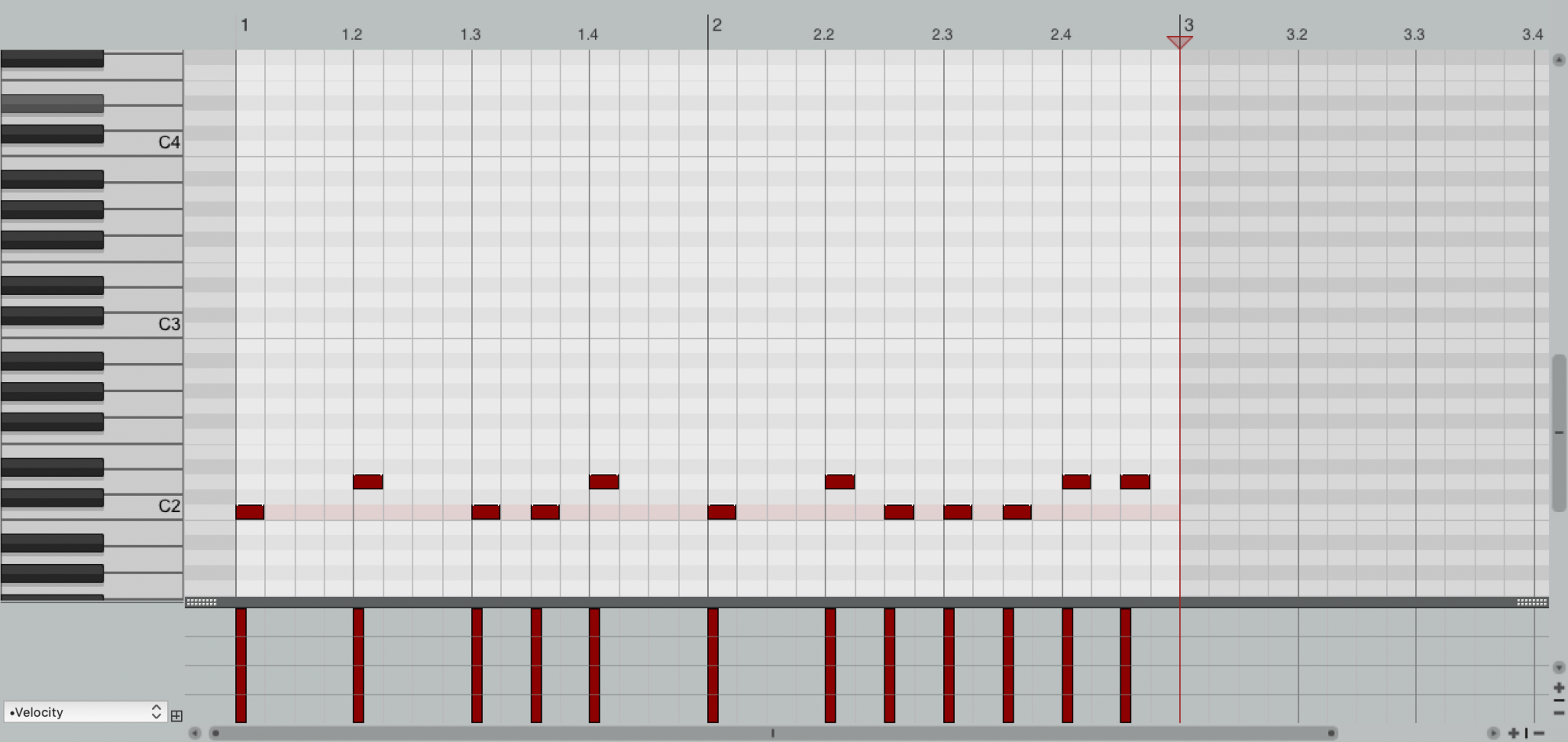Click the scroll-right arrow at bottom right
Image resolution: width=1568 pixels, height=742 pixels.
point(1494,733)
